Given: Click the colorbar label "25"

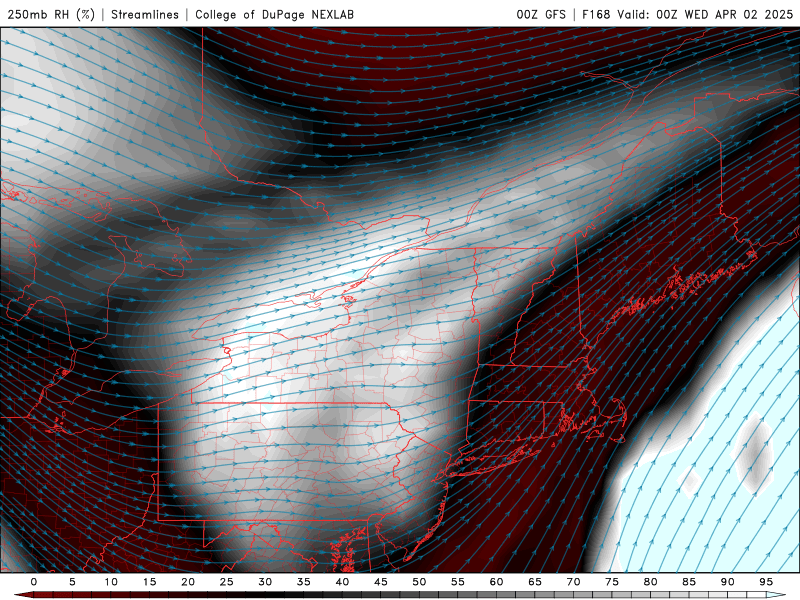Looking at the screenshot, I should click(227, 582).
